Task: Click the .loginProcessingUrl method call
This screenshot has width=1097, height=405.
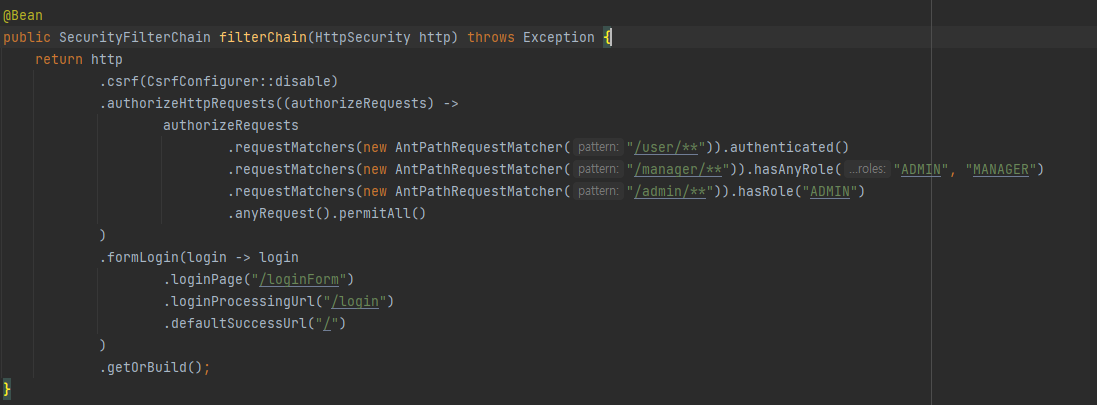Action: (239, 301)
